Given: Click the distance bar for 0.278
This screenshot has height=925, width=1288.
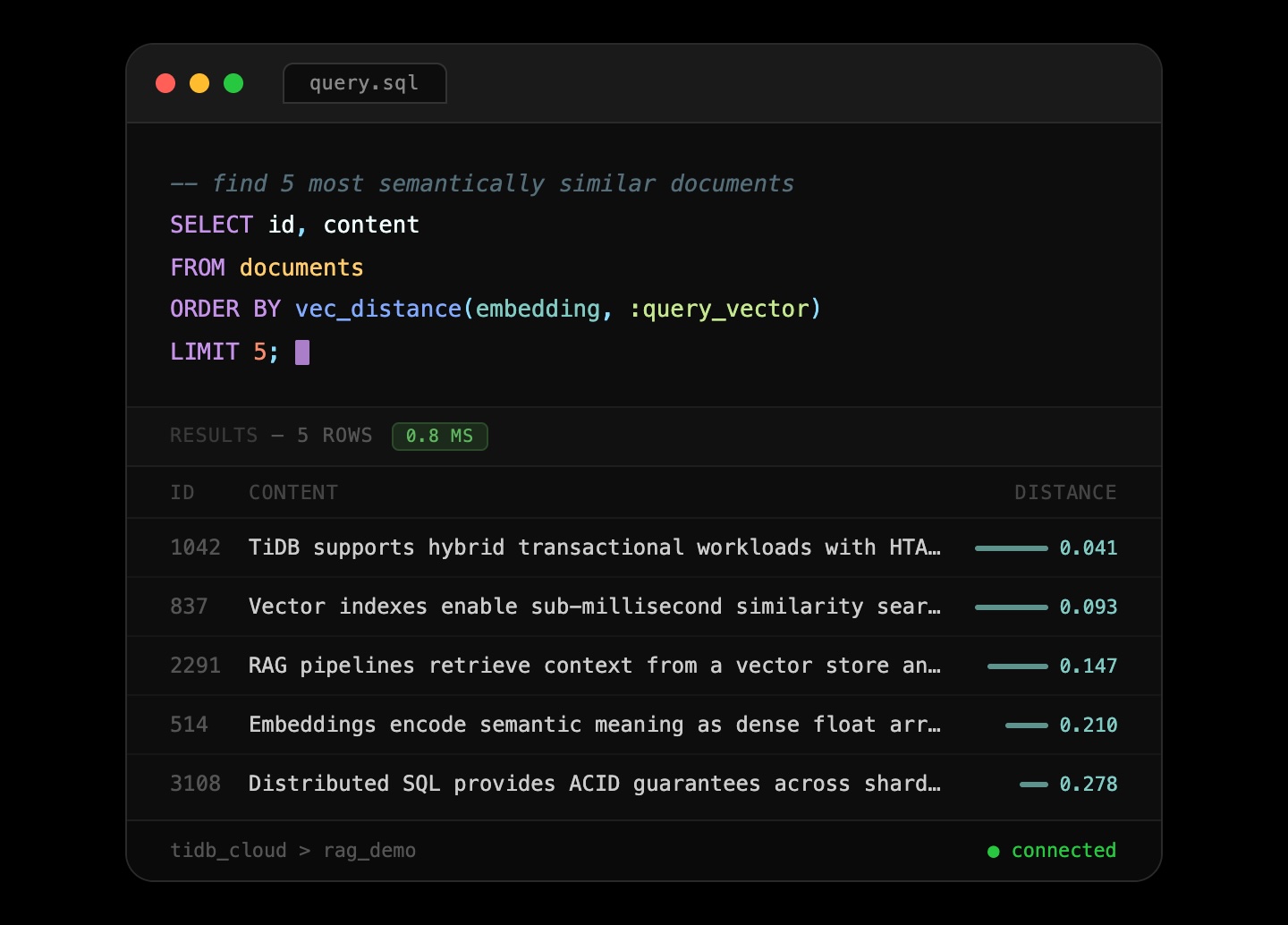Looking at the screenshot, I should [x=1033, y=785].
